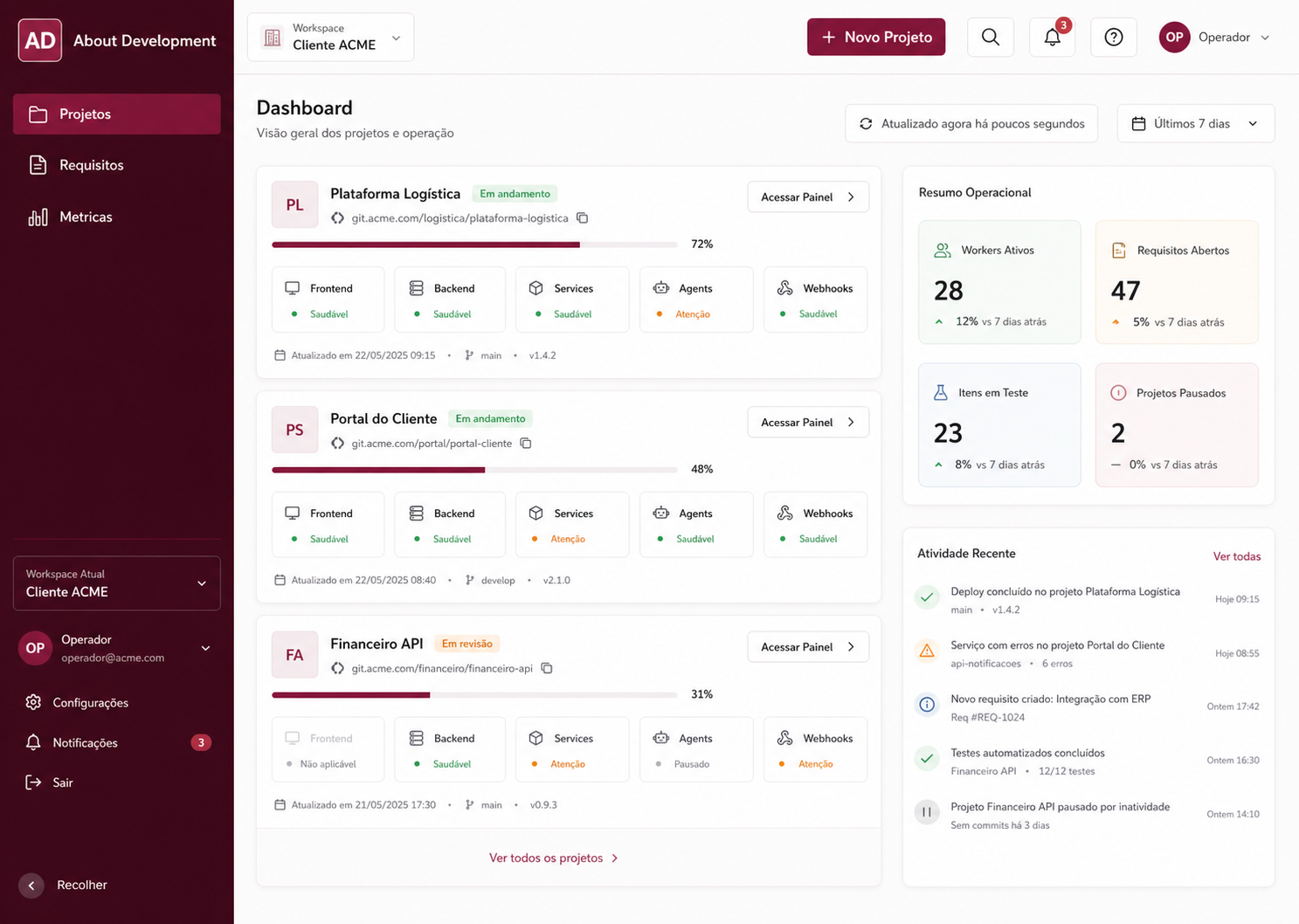
Task: Expand the Operador user menu in header
Action: pyautogui.click(x=1215, y=37)
